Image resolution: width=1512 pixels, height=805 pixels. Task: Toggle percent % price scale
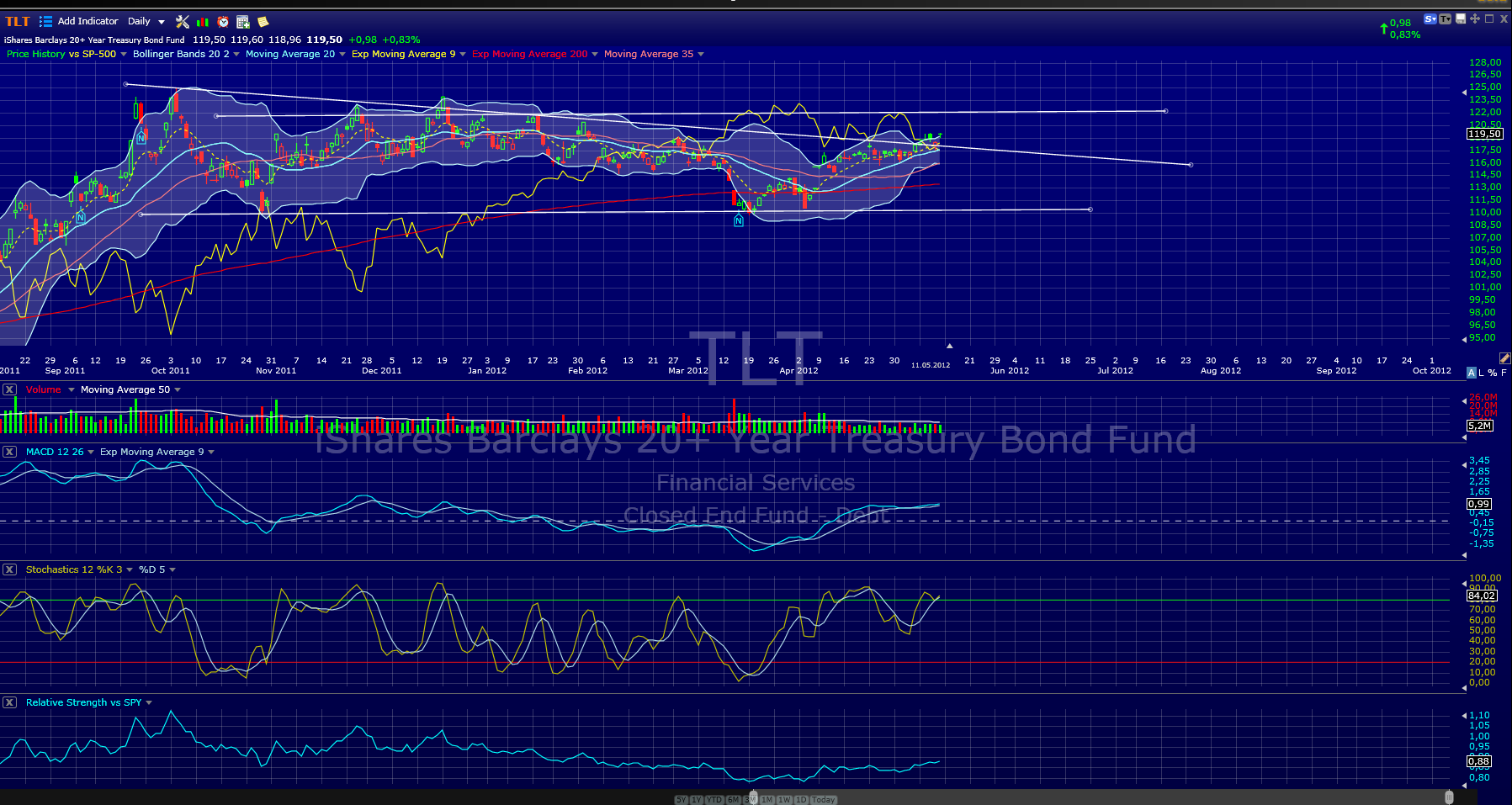[1493, 373]
